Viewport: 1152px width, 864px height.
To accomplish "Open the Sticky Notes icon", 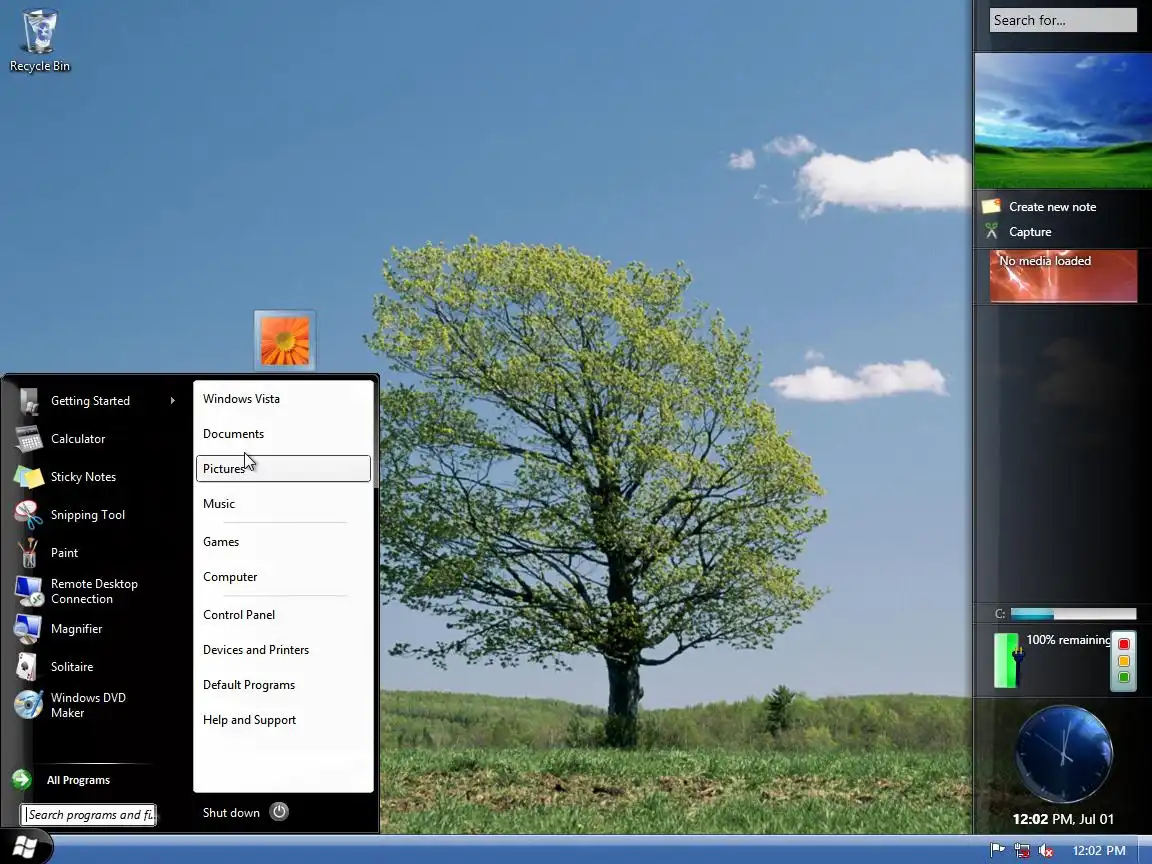I will pos(29,477).
